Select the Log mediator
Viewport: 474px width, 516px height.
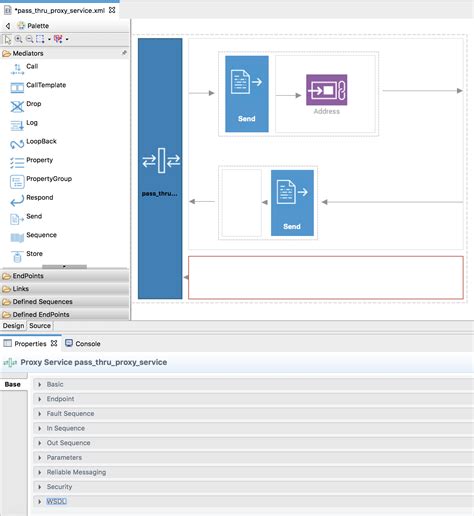[24, 124]
